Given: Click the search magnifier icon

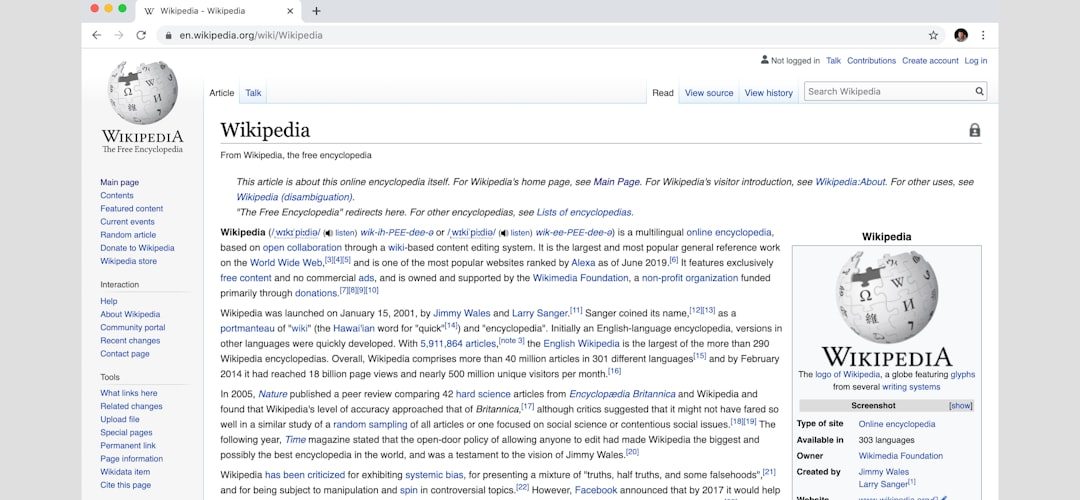Looking at the screenshot, I should [979, 92].
